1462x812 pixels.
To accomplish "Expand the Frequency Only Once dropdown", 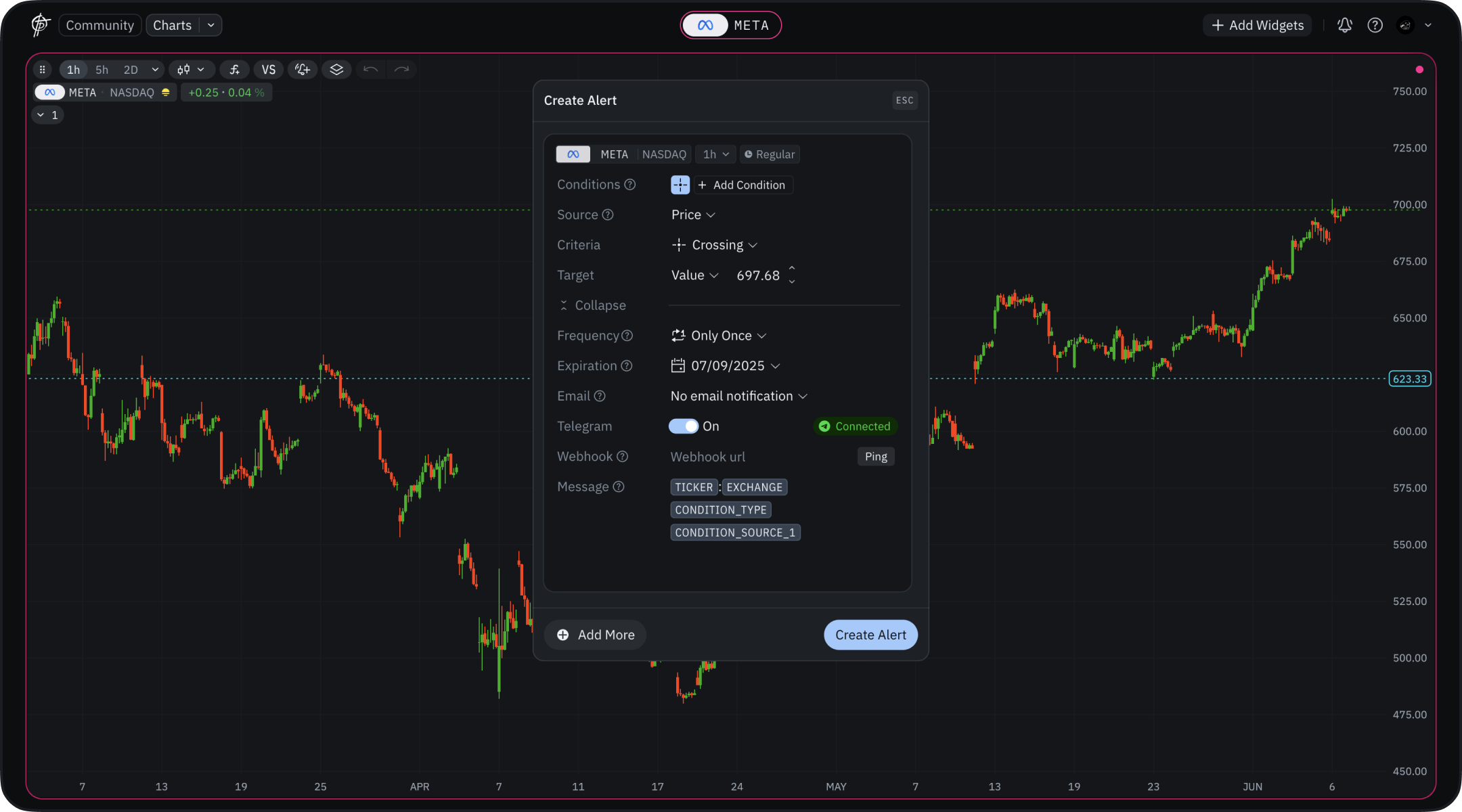I will click(x=719, y=336).
